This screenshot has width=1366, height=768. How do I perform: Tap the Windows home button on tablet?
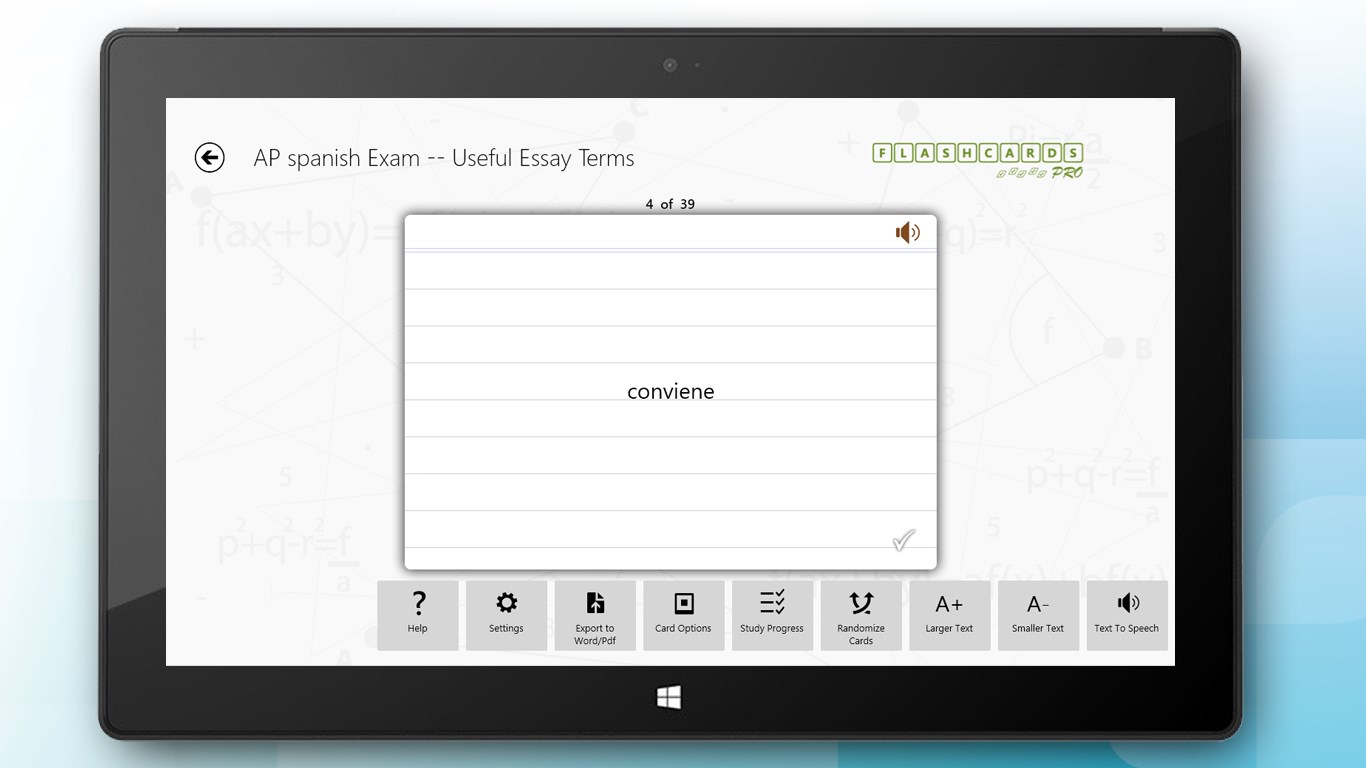[669, 697]
